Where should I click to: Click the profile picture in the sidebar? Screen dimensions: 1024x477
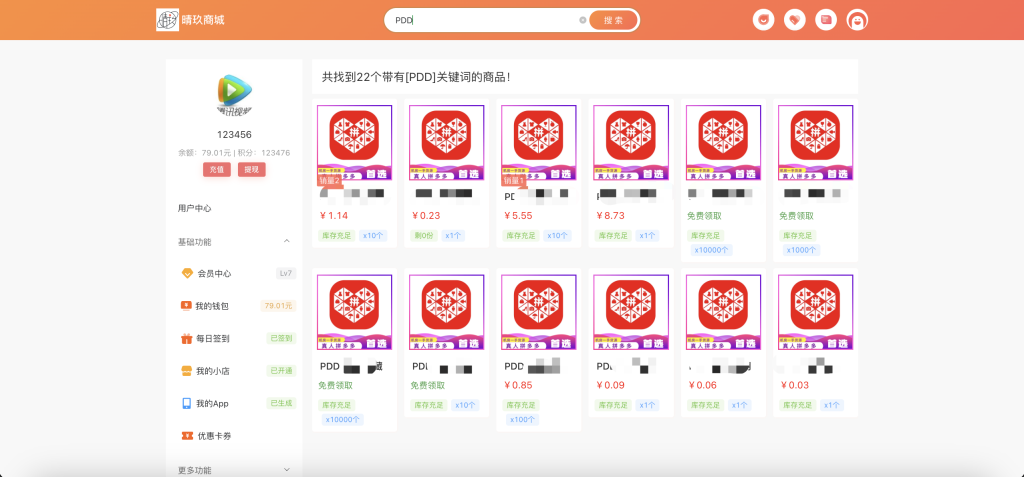tap(234, 93)
